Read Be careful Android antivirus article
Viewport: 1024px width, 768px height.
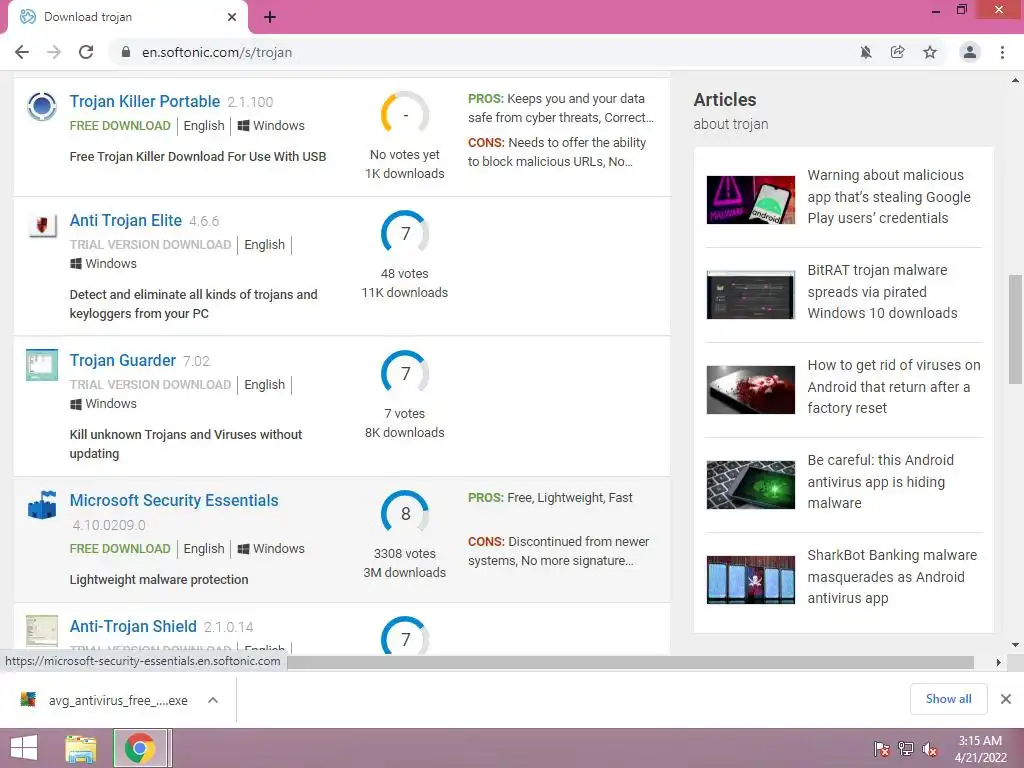click(880, 481)
